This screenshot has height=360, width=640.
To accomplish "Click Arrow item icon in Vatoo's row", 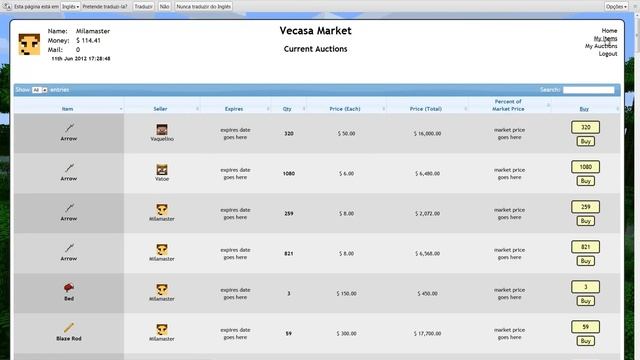I will 69,168.
